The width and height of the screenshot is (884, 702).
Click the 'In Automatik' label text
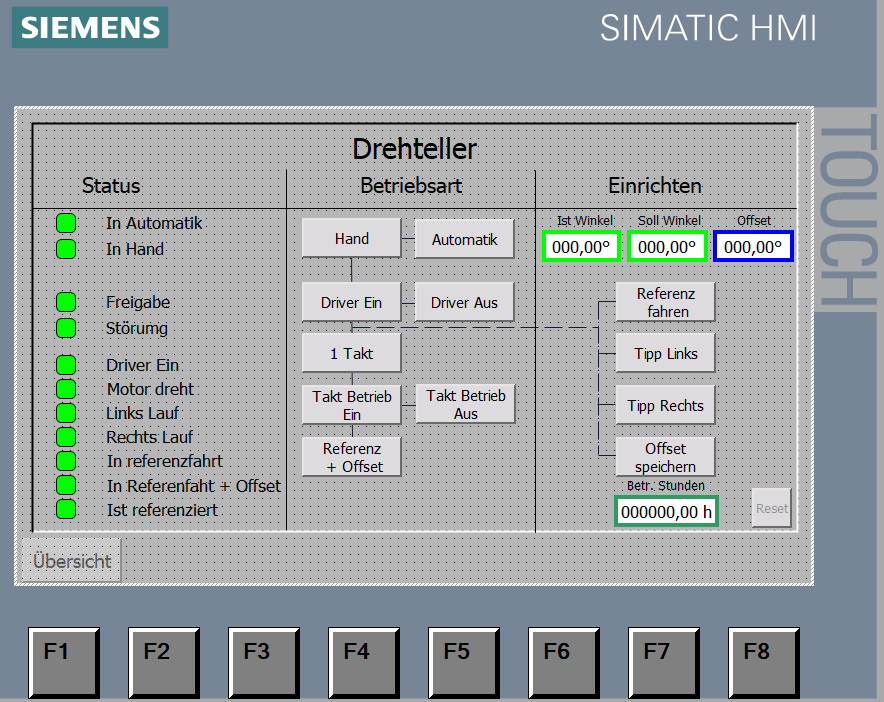pyautogui.click(x=154, y=223)
